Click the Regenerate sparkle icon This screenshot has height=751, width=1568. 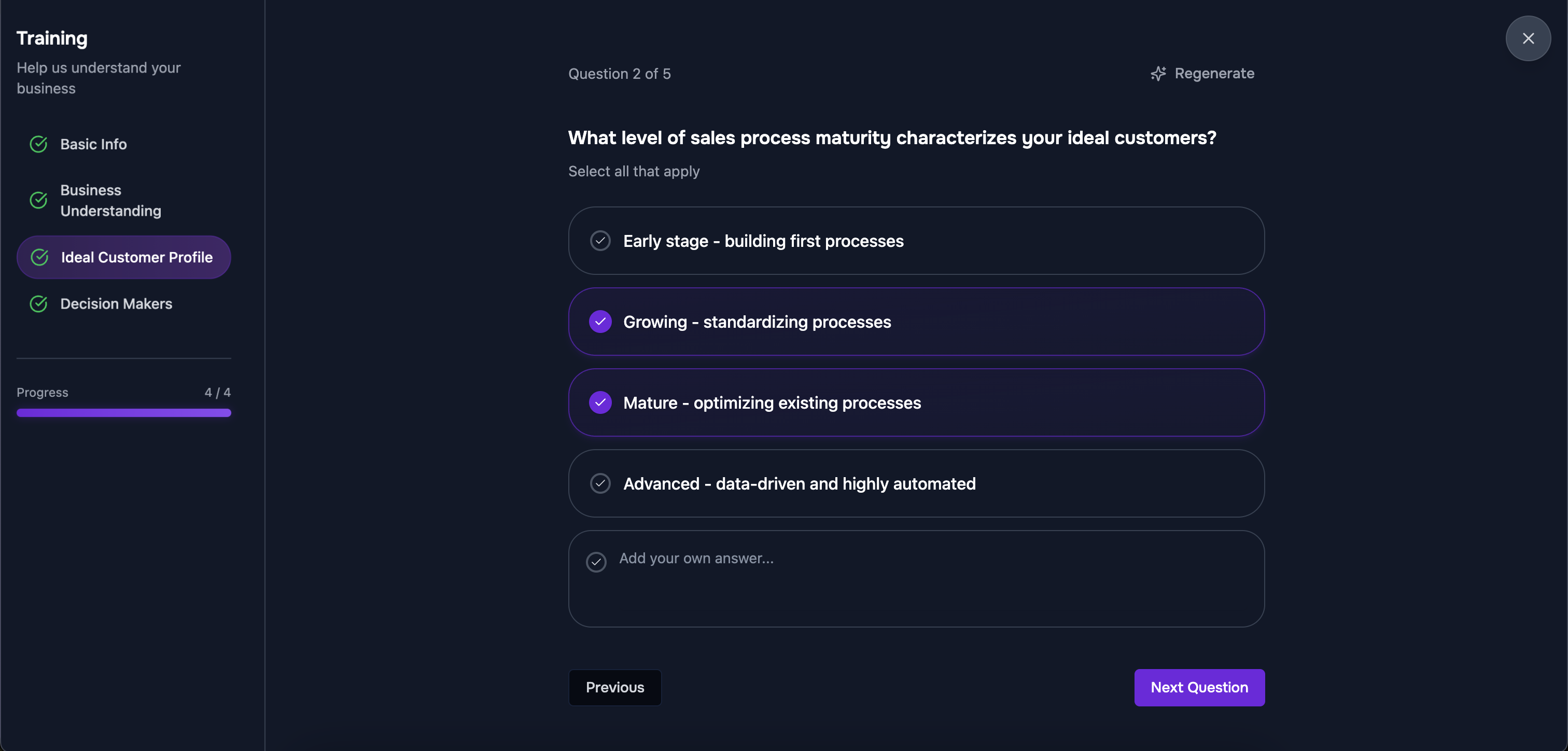pos(1158,74)
